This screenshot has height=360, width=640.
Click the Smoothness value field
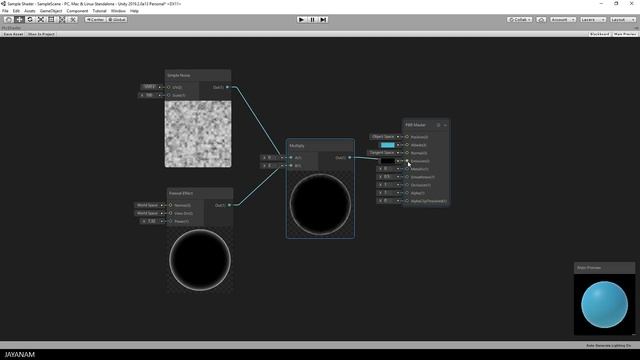click(388, 177)
